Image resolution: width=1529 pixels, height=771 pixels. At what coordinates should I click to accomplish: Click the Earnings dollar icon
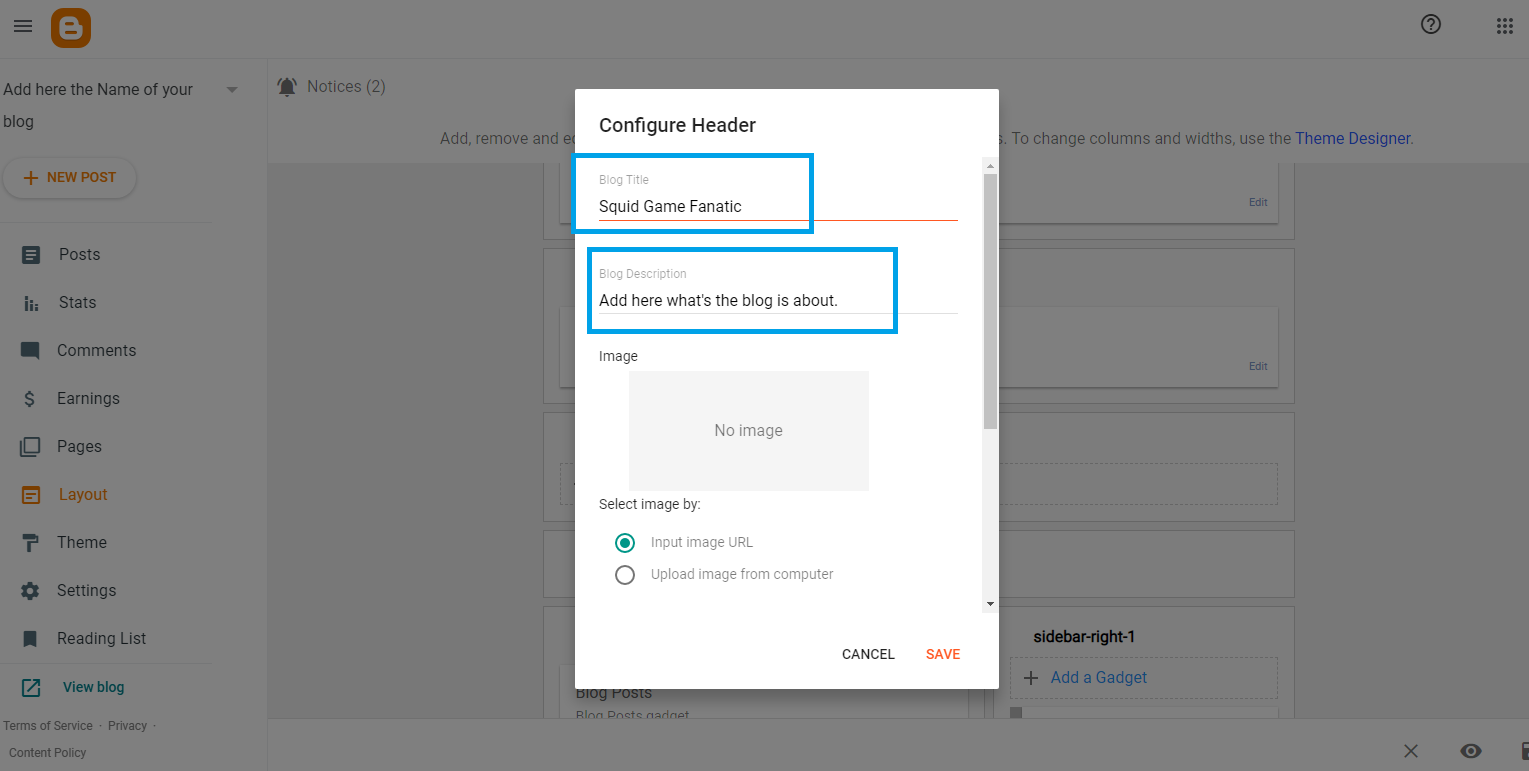click(31, 399)
